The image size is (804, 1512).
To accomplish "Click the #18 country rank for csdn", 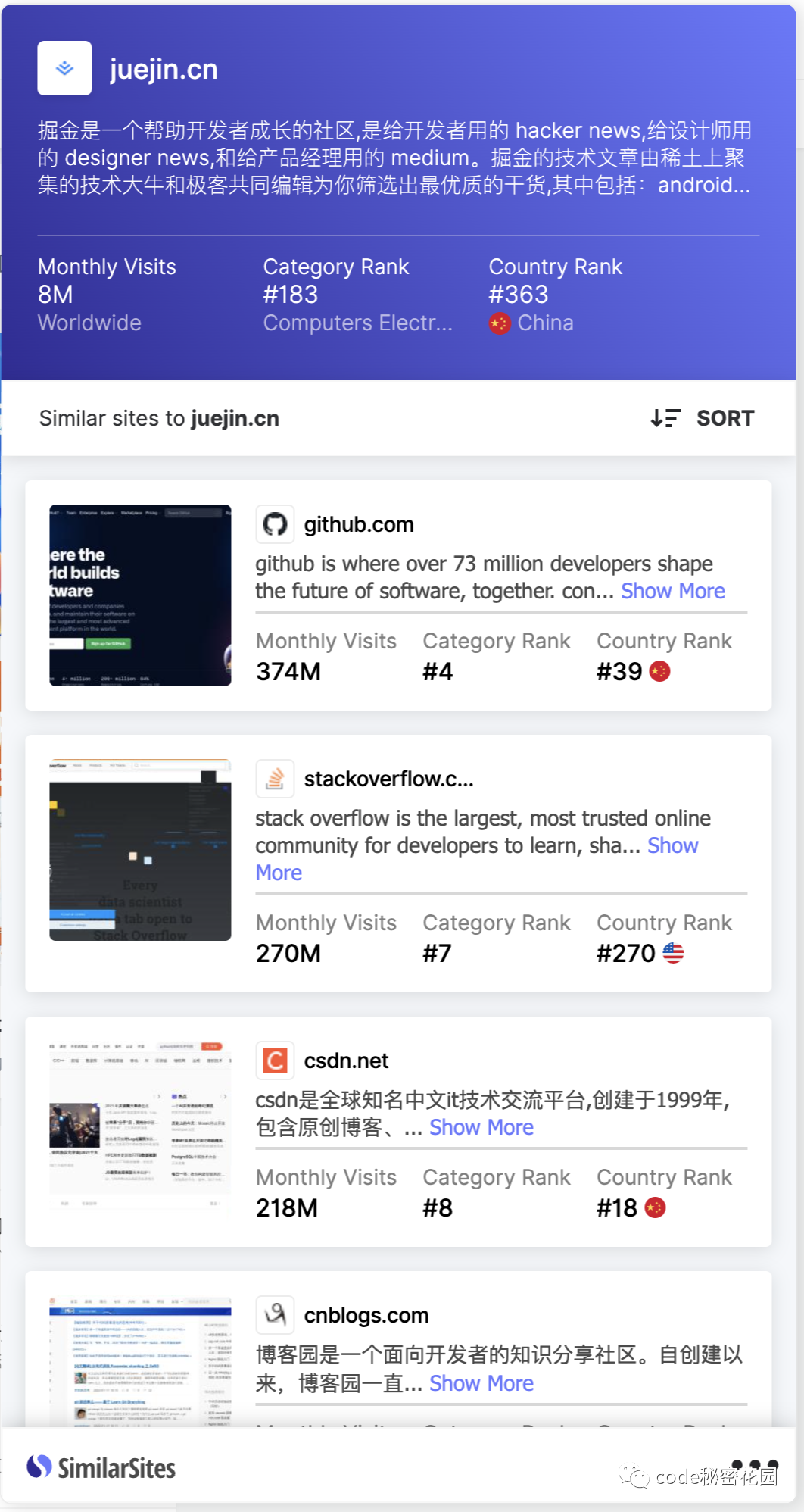I will 617,1208.
